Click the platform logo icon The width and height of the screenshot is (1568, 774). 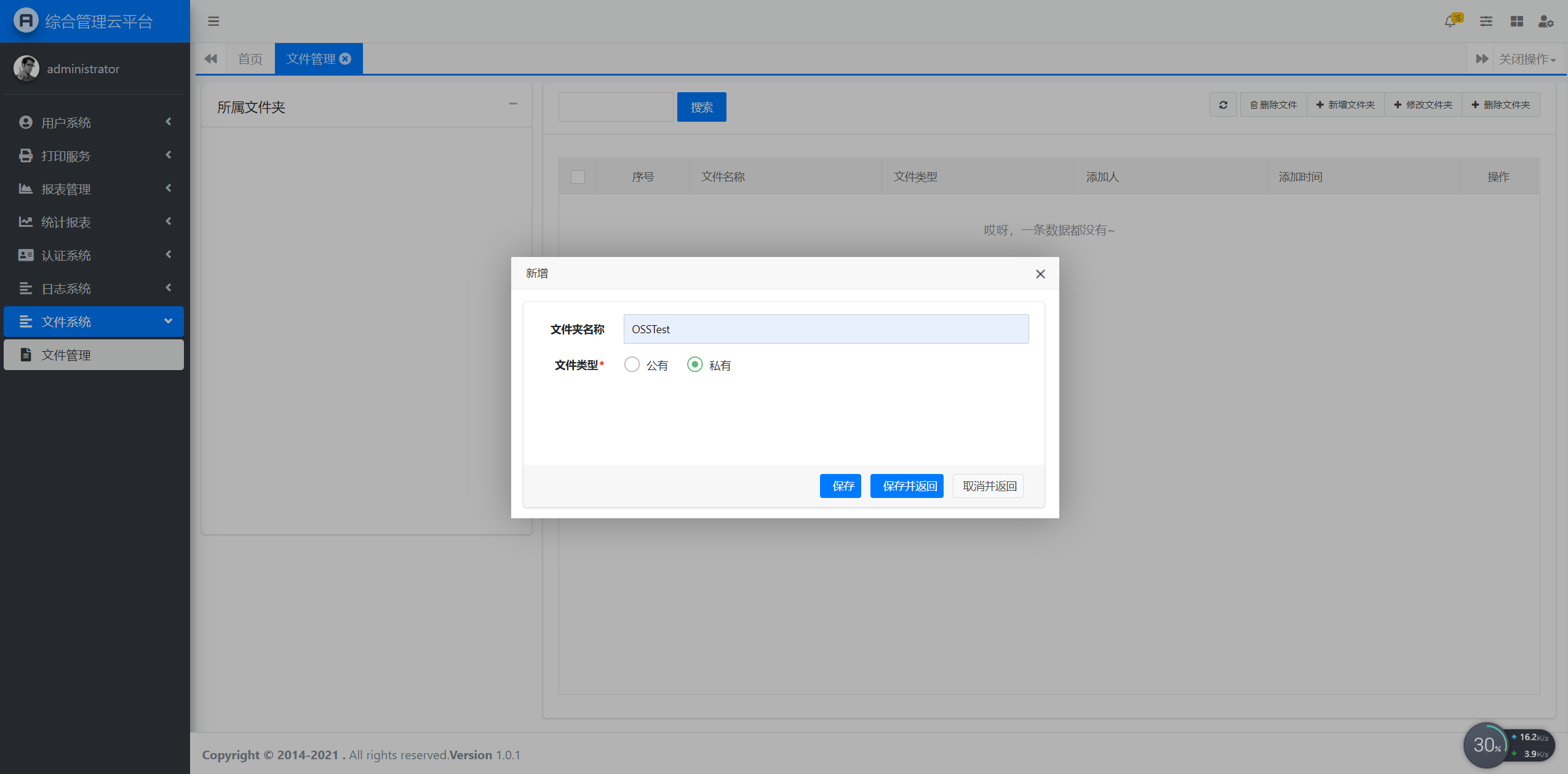[x=26, y=21]
